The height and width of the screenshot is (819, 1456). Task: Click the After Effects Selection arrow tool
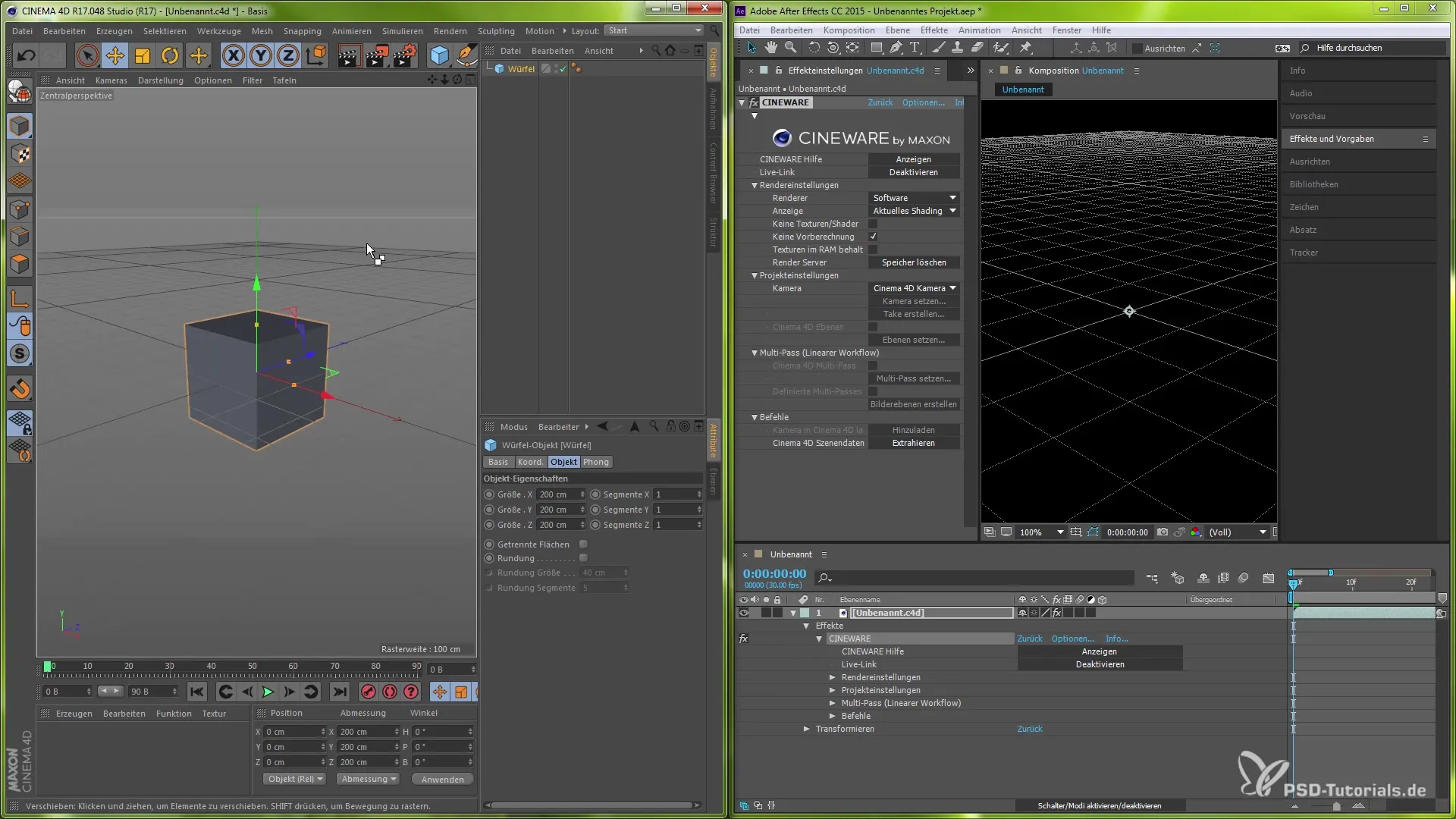click(x=752, y=48)
